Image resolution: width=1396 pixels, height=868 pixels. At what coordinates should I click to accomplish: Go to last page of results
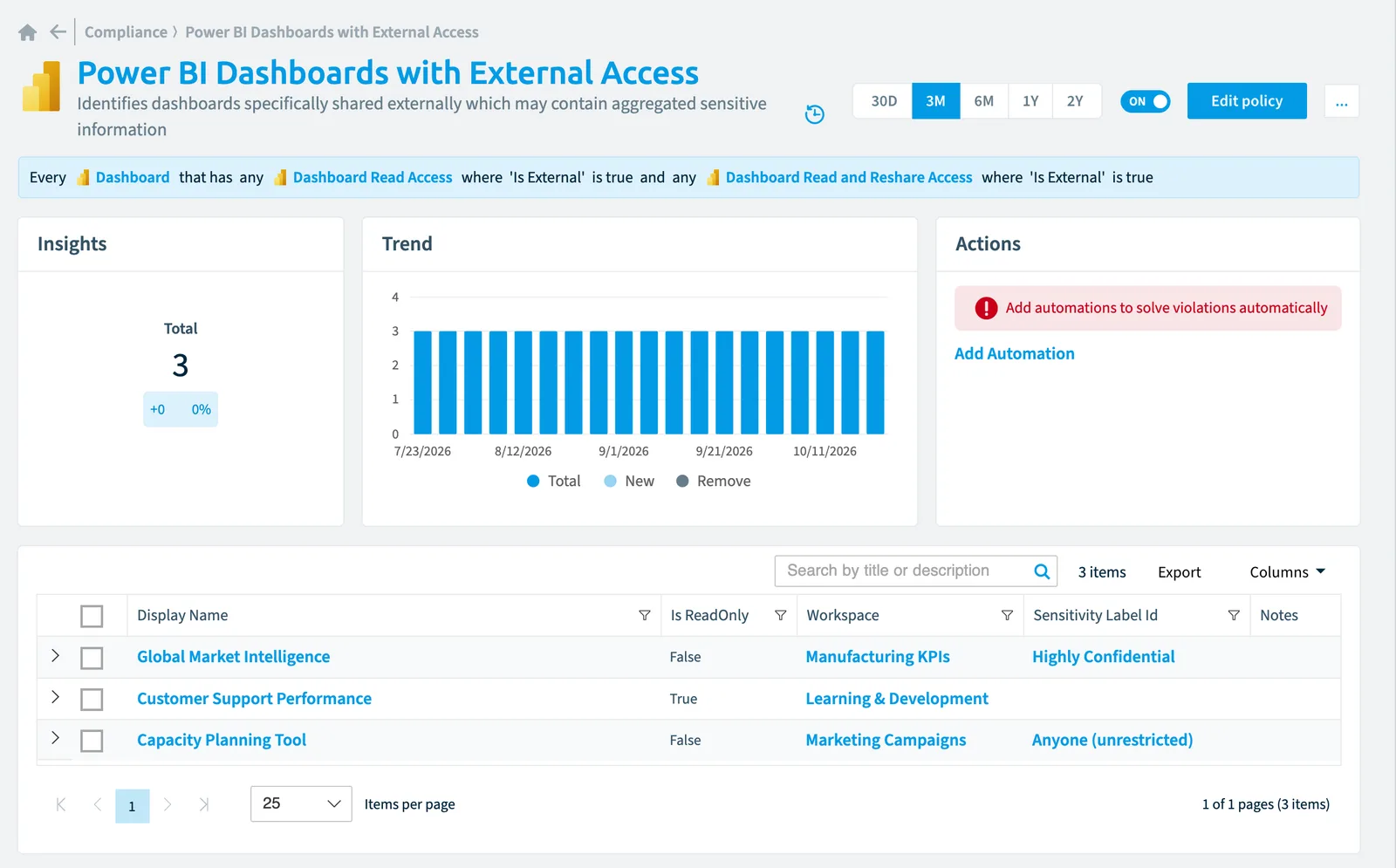[x=203, y=804]
